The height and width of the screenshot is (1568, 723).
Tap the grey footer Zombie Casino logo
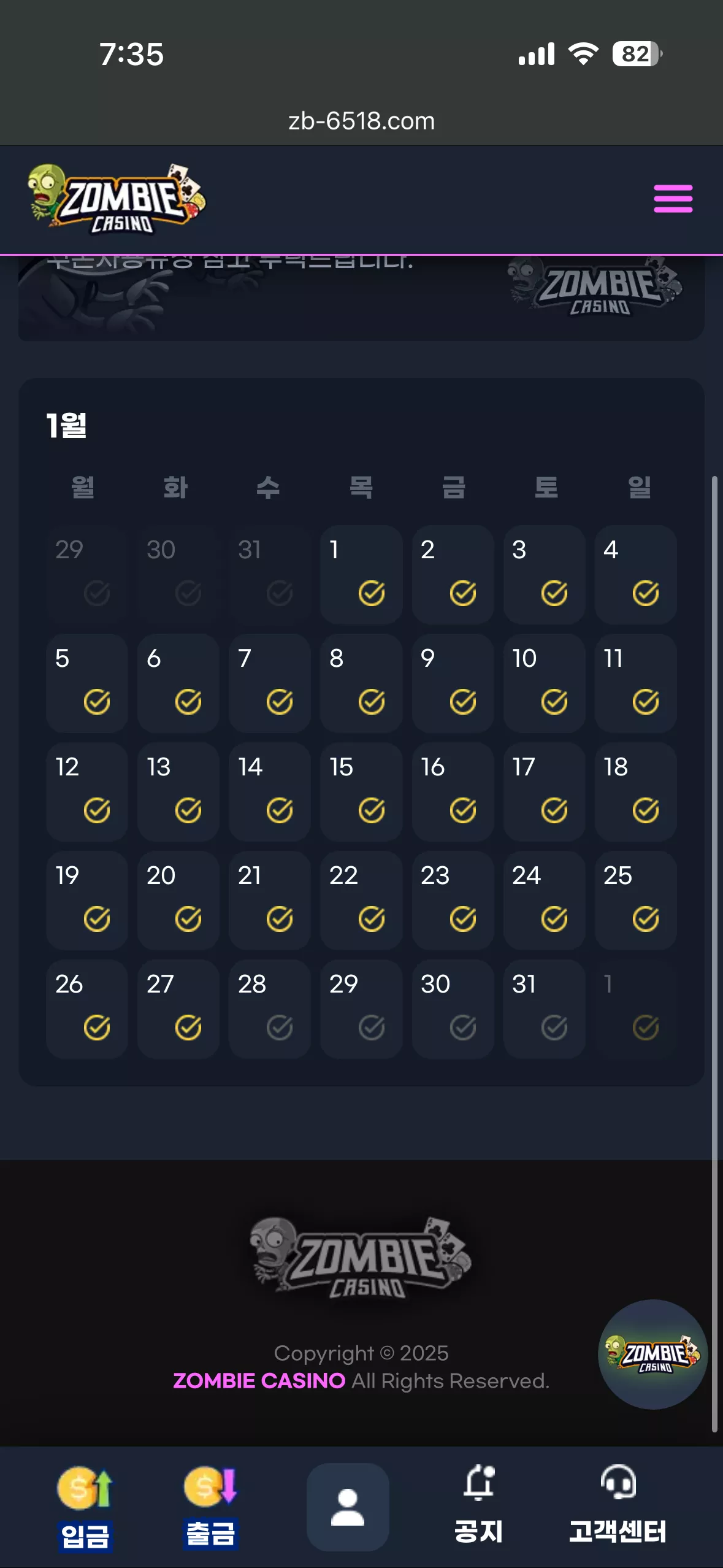[x=361, y=1258]
